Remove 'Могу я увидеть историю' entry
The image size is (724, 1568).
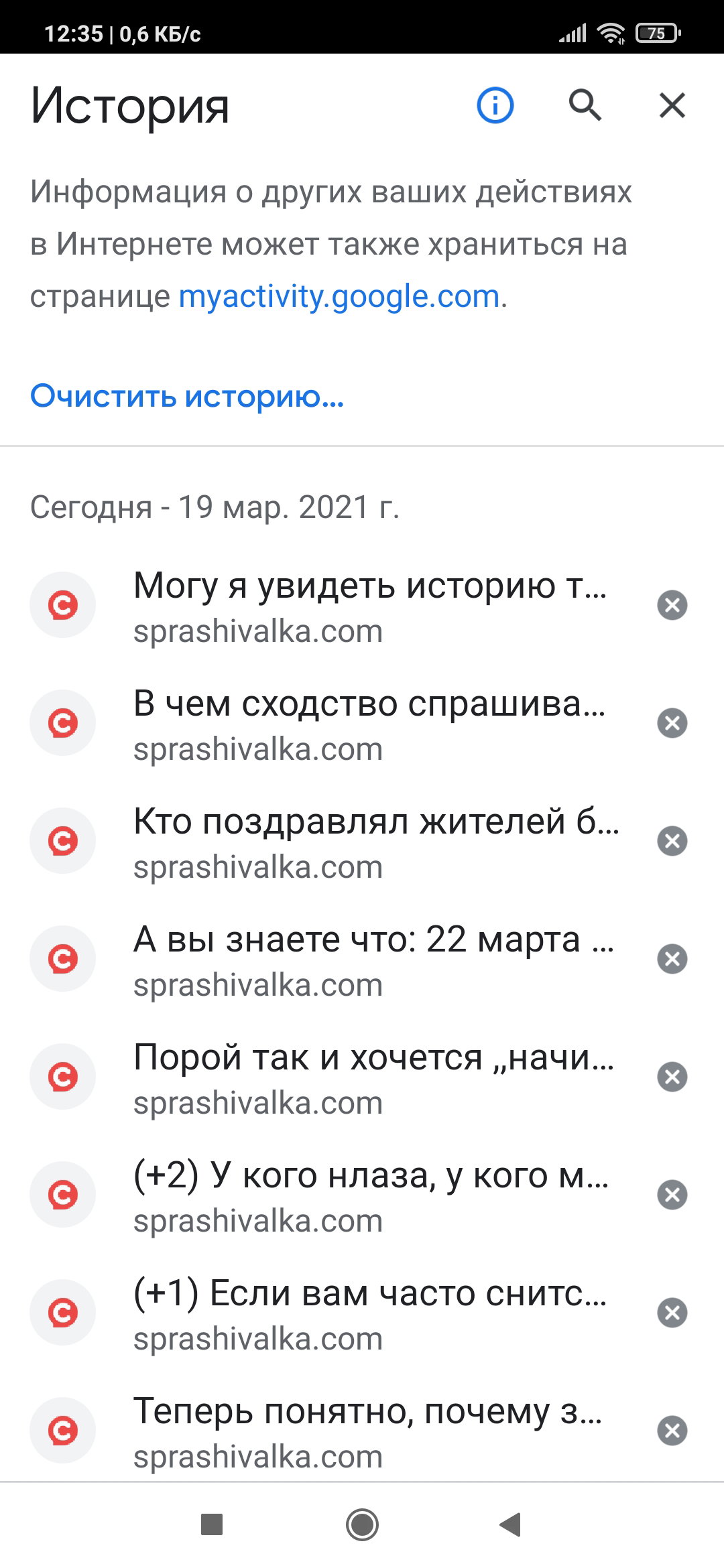point(672,605)
